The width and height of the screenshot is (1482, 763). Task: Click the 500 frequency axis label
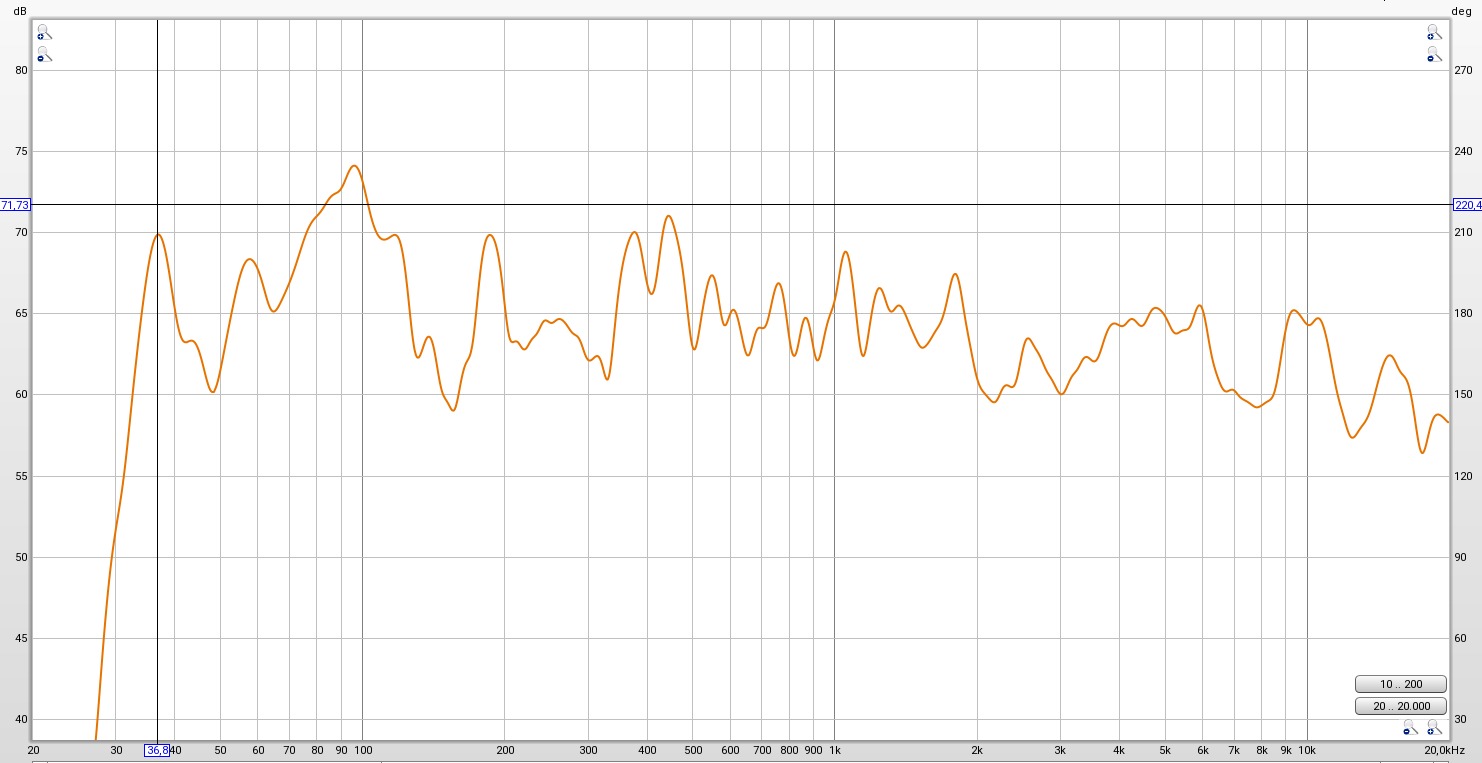693,750
